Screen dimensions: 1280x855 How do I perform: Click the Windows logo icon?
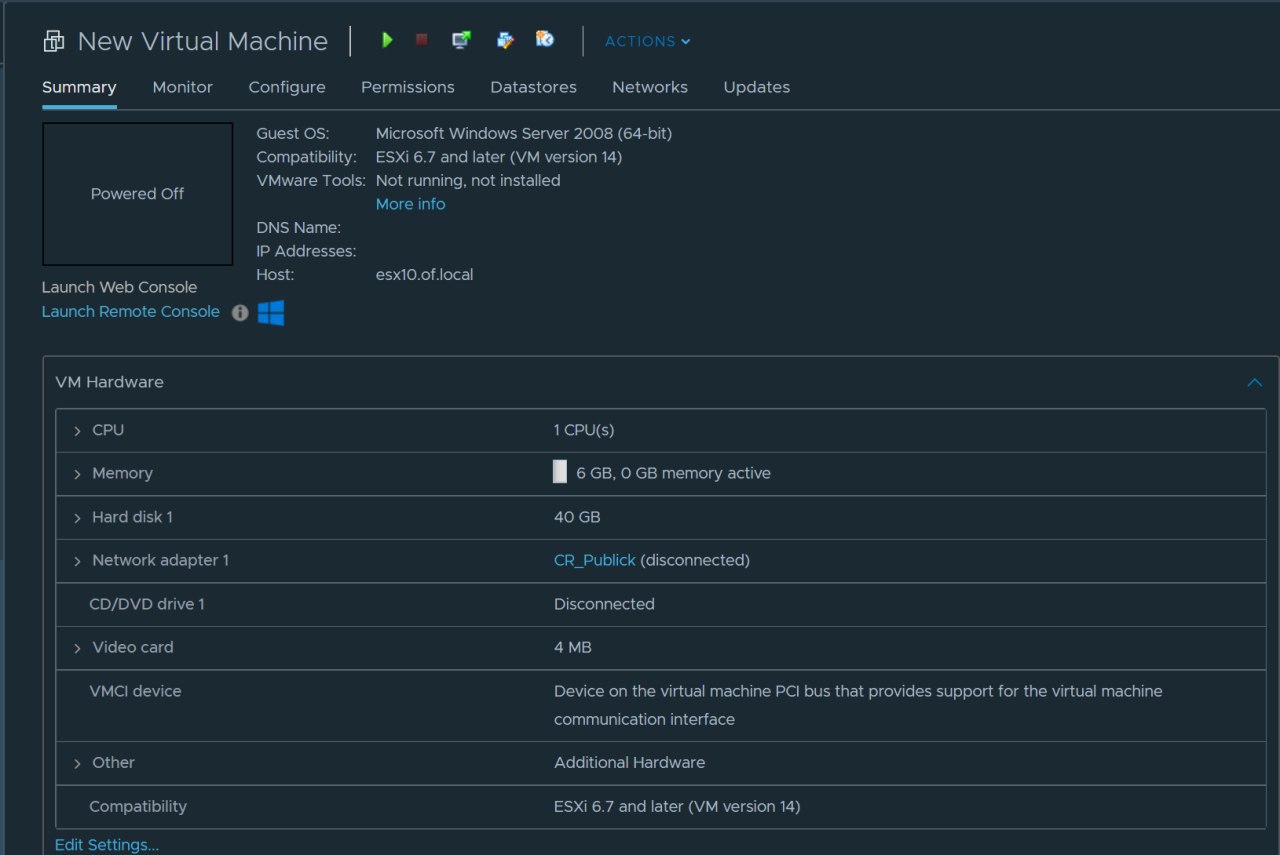[271, 312]
